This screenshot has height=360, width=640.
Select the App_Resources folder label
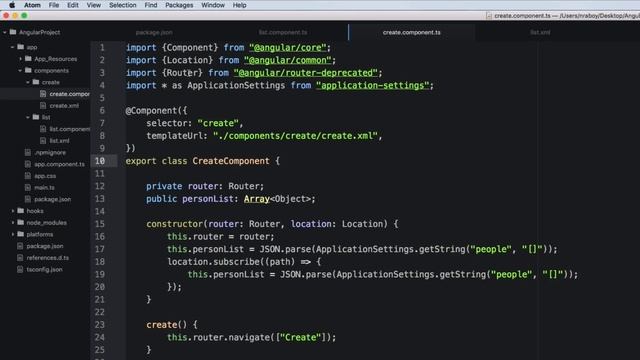pyautogui.click(x=56, y=59)
